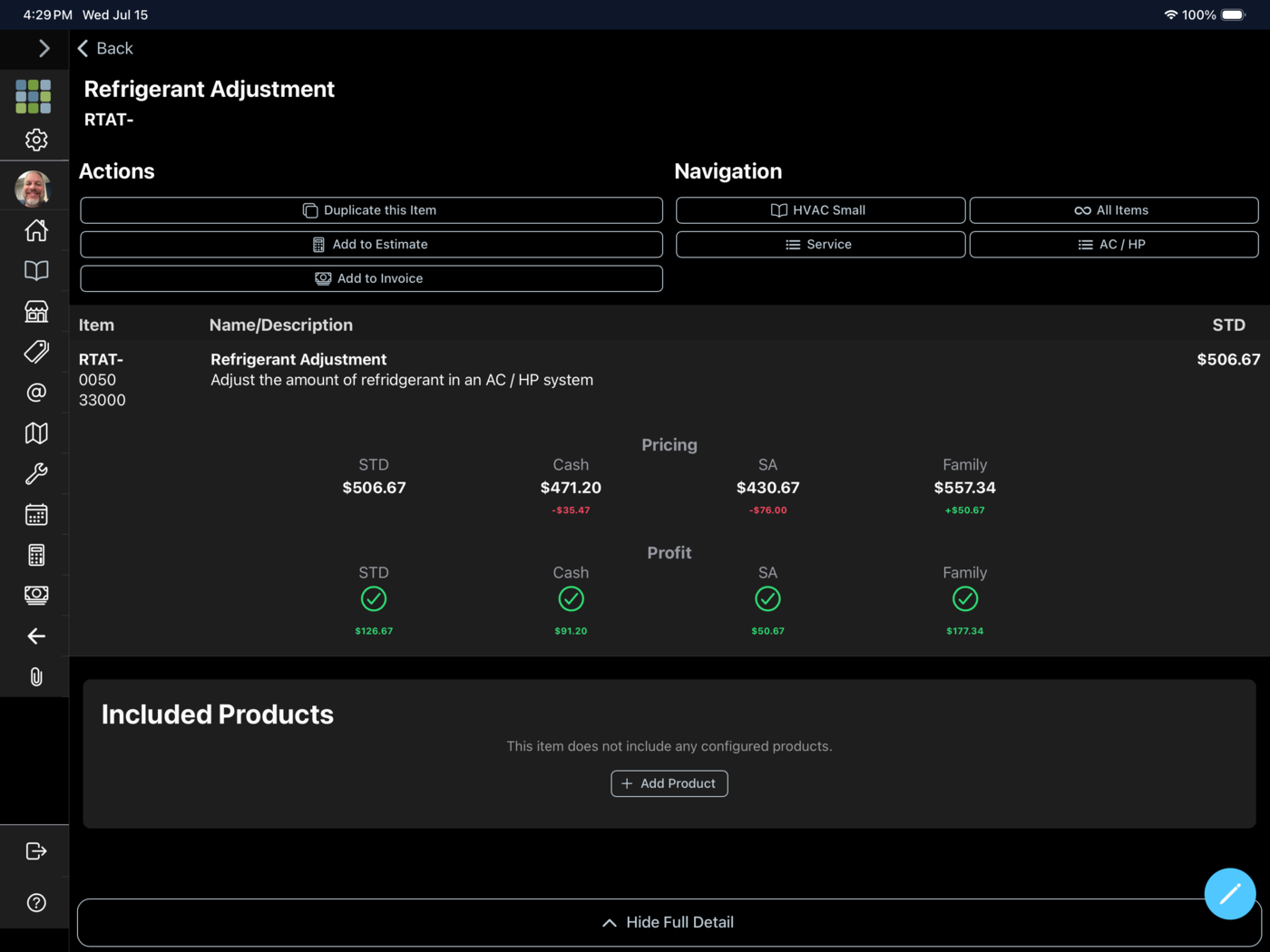Click Duplicate this Item button
The image size is (1270, 952).
371,210
